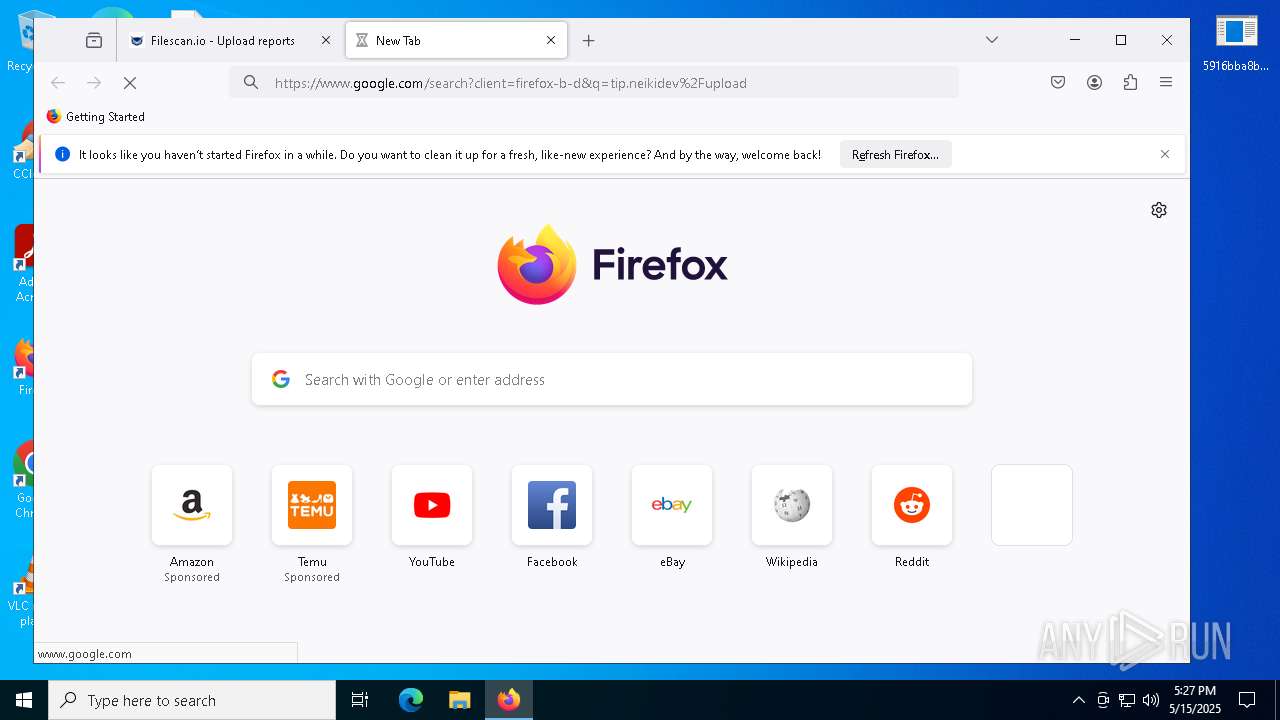The width and height of the screenshot is (1280, 720).
Task: Click the Firefox logo on new tab page
Action: (x=612, y=265)
